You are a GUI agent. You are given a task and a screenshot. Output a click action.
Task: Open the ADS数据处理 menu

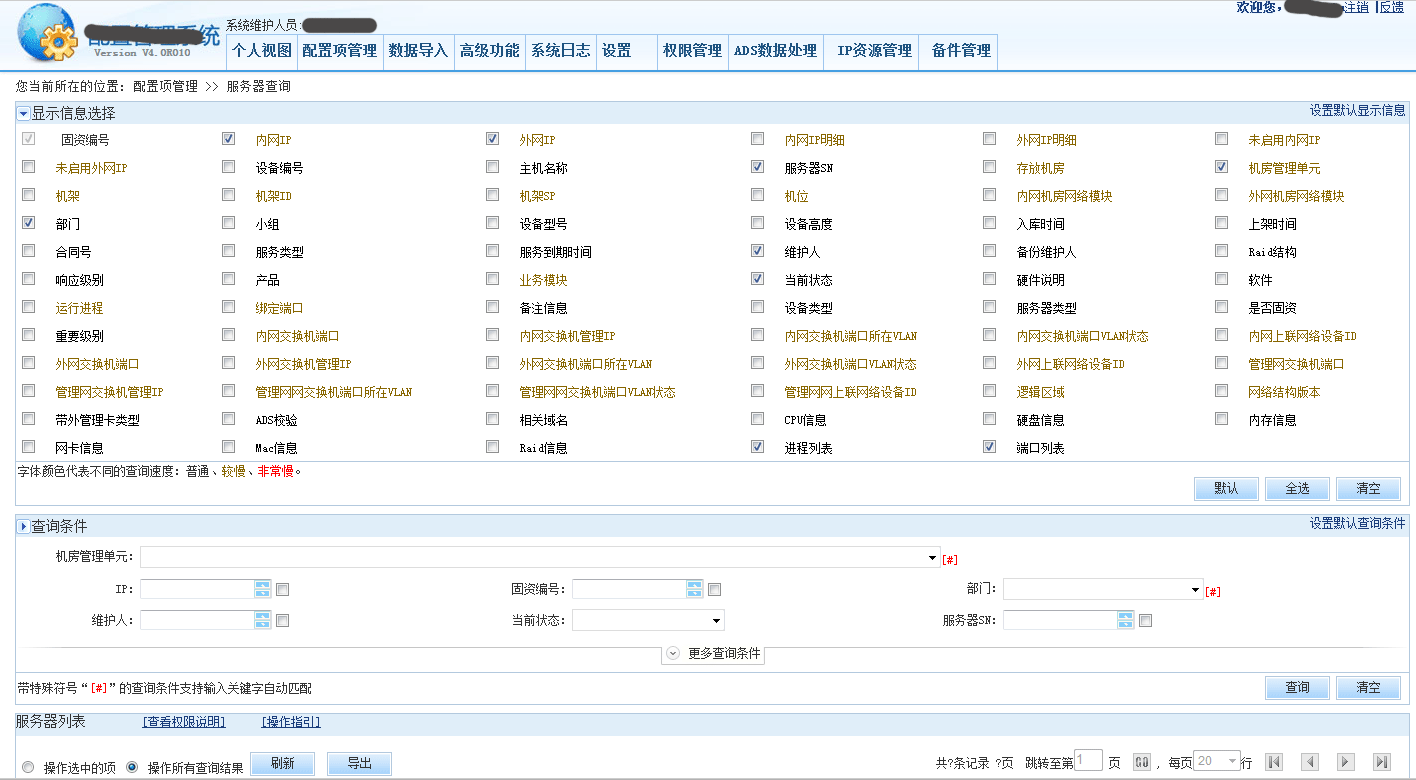coord(775,51)
